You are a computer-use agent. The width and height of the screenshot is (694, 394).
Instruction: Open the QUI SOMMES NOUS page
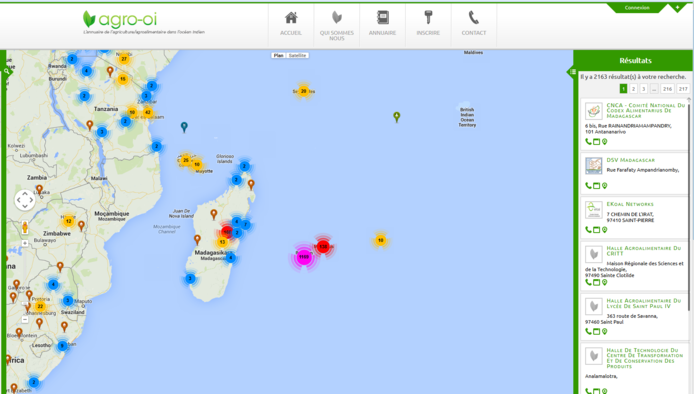pyautogui.click(x=336, y=25)
